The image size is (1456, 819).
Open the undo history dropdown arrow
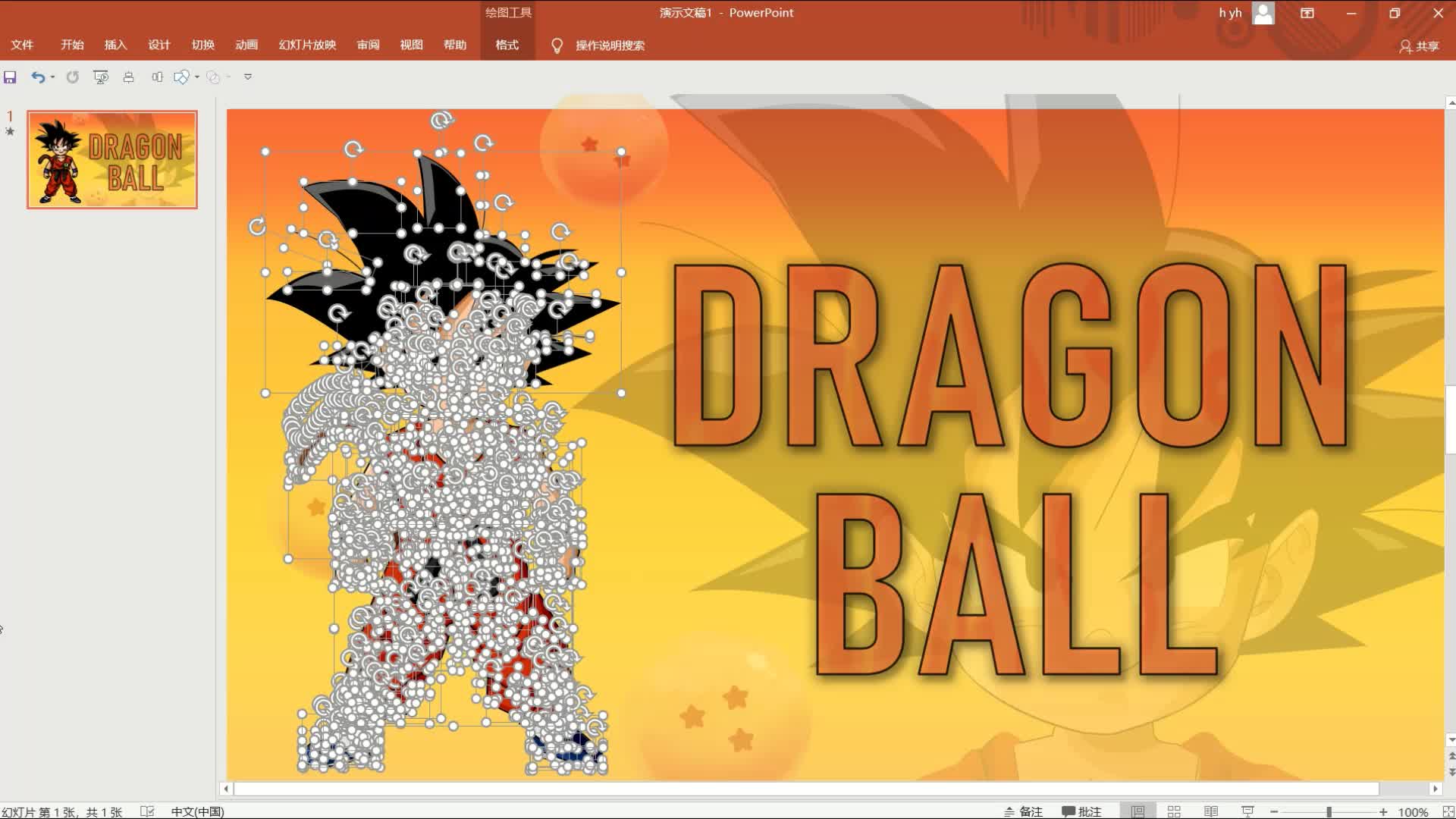(x=52, y=77)
